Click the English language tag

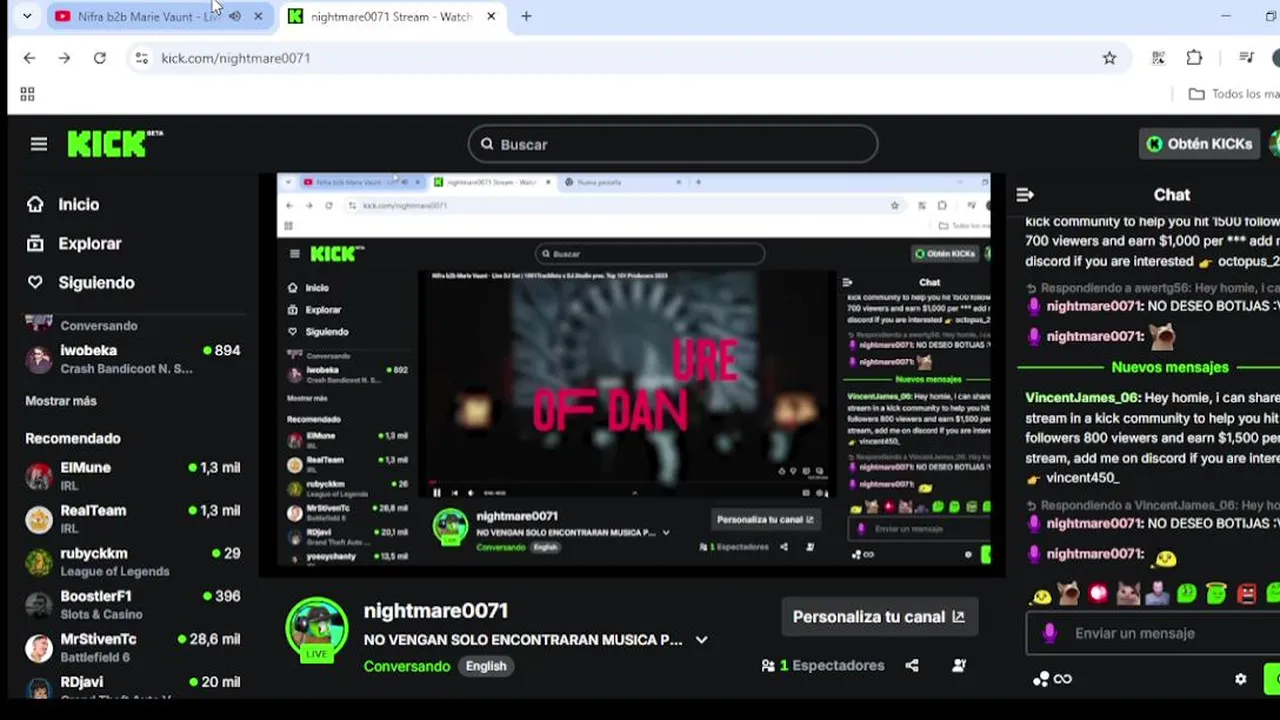point(486,666)
